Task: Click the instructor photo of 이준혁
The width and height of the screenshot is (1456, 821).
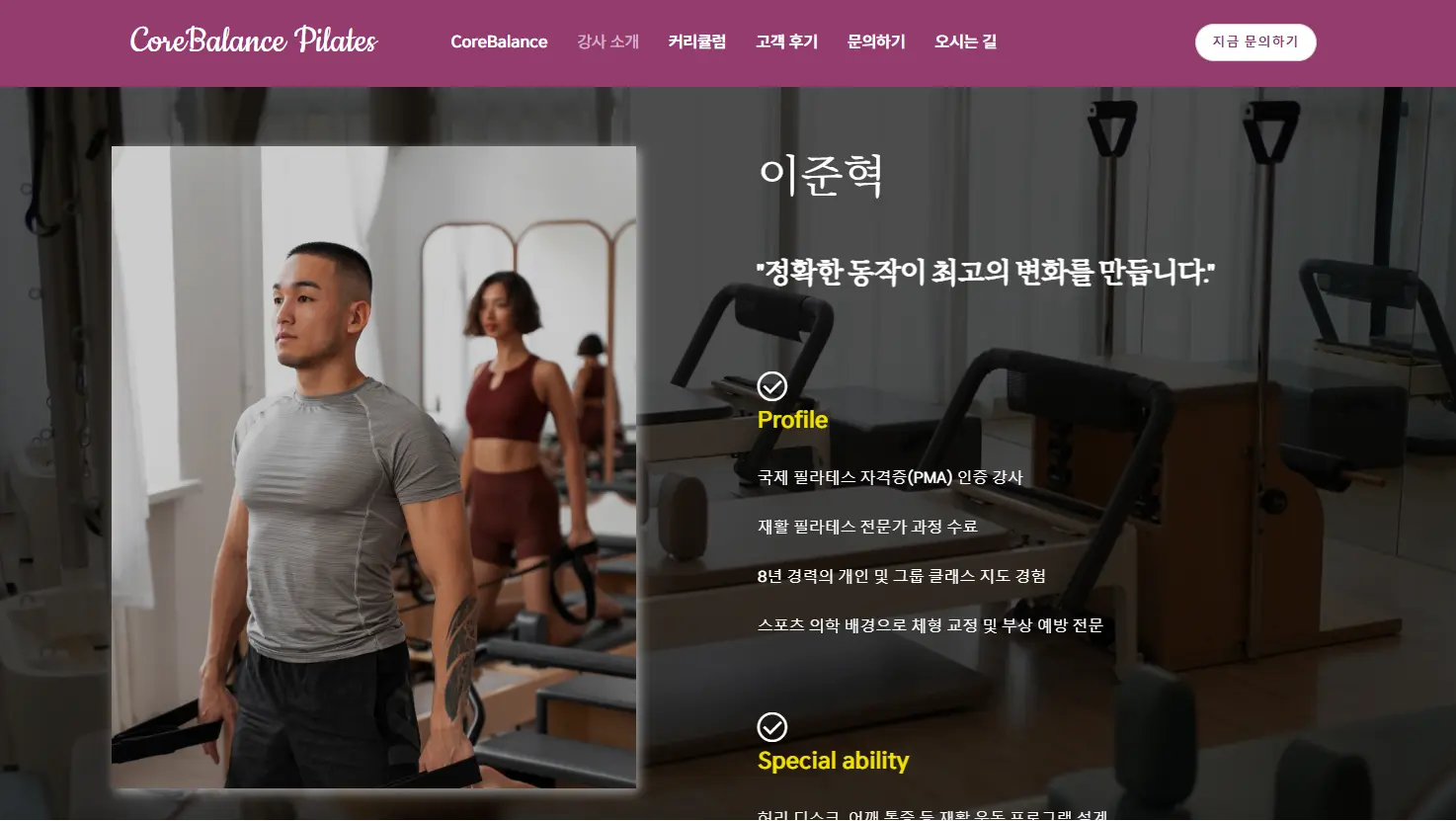Action: click(374, 467)
